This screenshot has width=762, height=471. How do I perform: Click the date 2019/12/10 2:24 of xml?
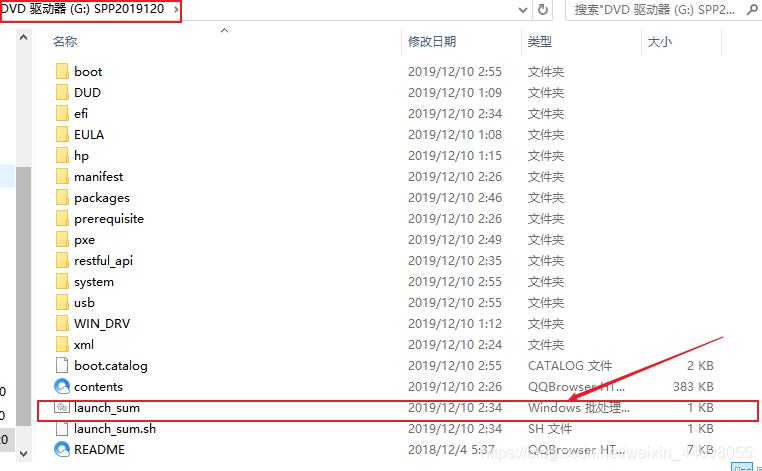pyautogui.click(x=455, y=345)
